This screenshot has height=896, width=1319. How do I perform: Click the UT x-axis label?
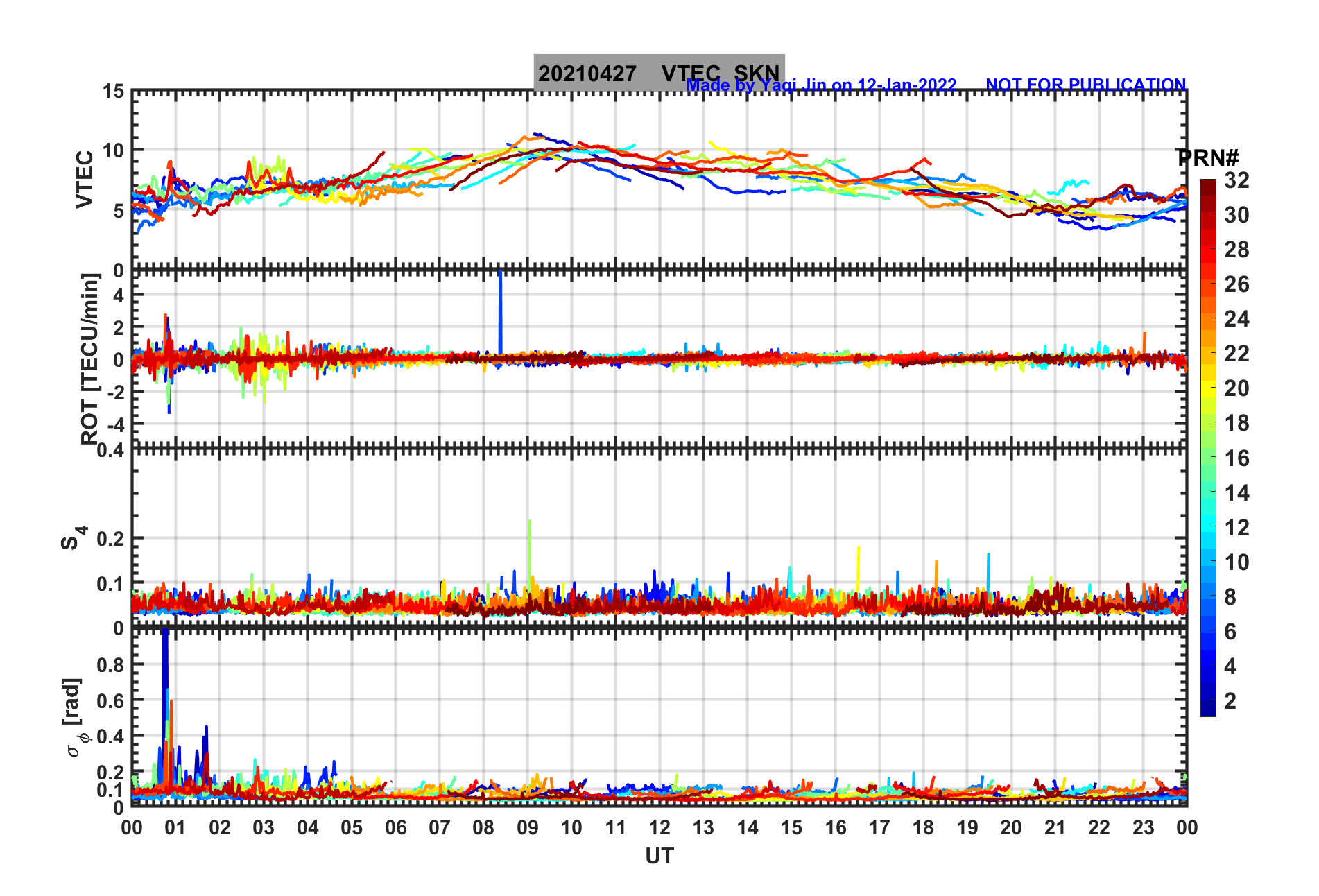(659, 856)
